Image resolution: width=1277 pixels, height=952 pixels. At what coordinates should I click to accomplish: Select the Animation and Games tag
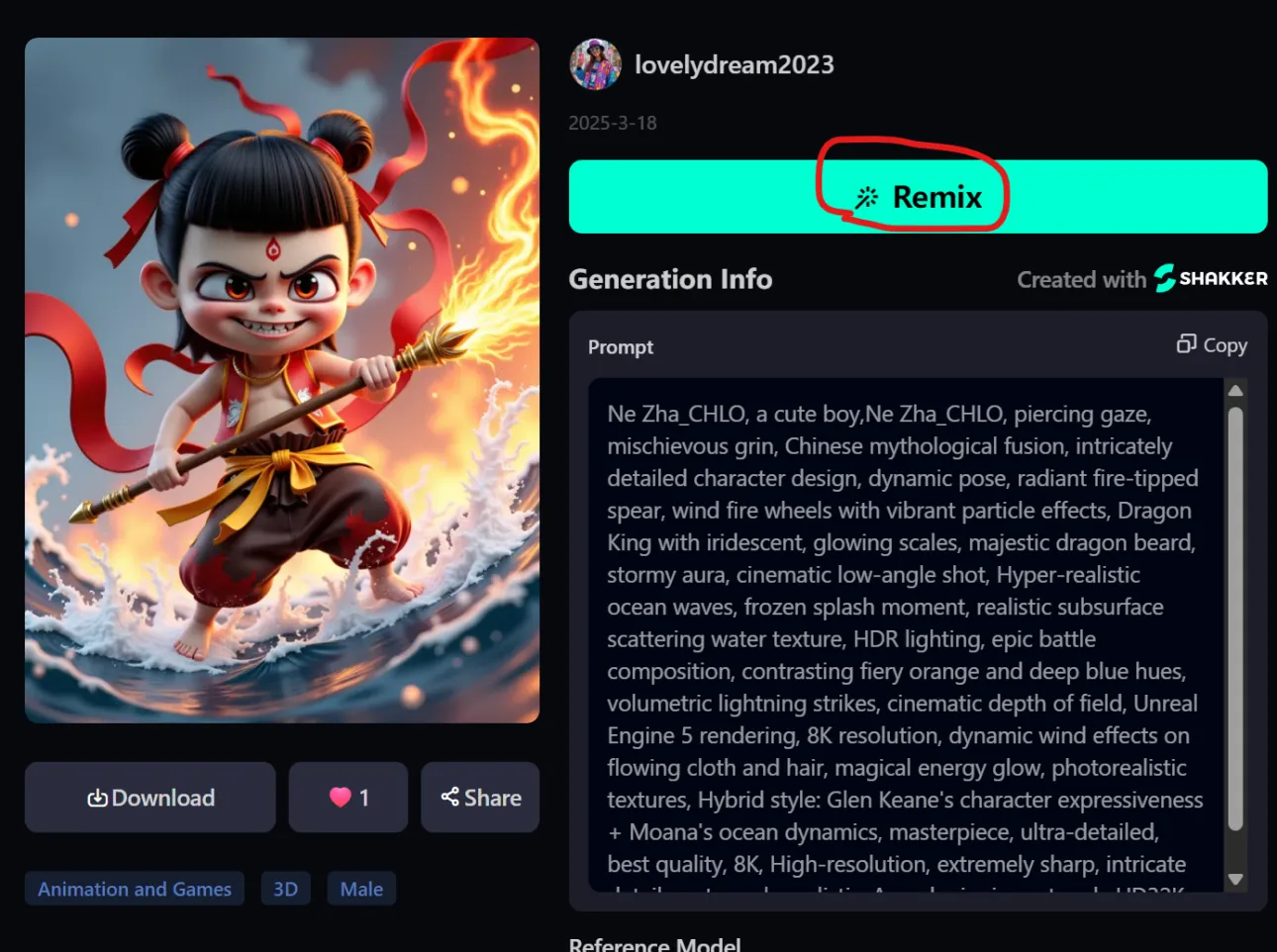pyautogui.click(x=135, y=889)
